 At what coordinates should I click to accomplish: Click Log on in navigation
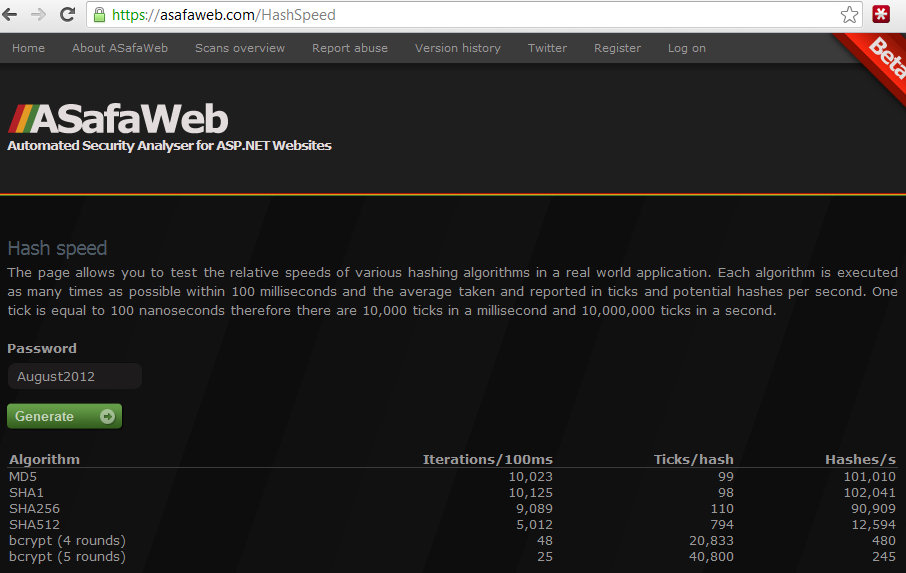coord(687,48)
